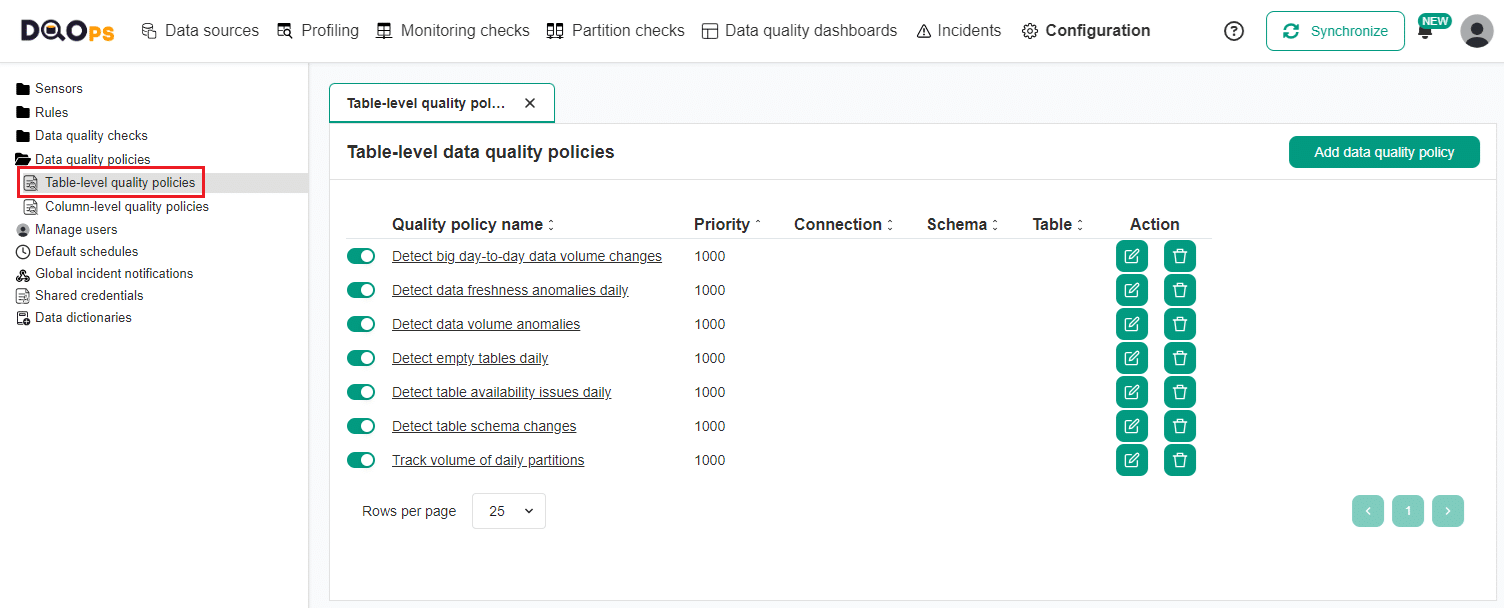The height and width of the screenshot is (610, 1504).
Task: Edit the 'Detect data volume anomalies' policy
Action: pyautogui.click(x=1132, y=324)
